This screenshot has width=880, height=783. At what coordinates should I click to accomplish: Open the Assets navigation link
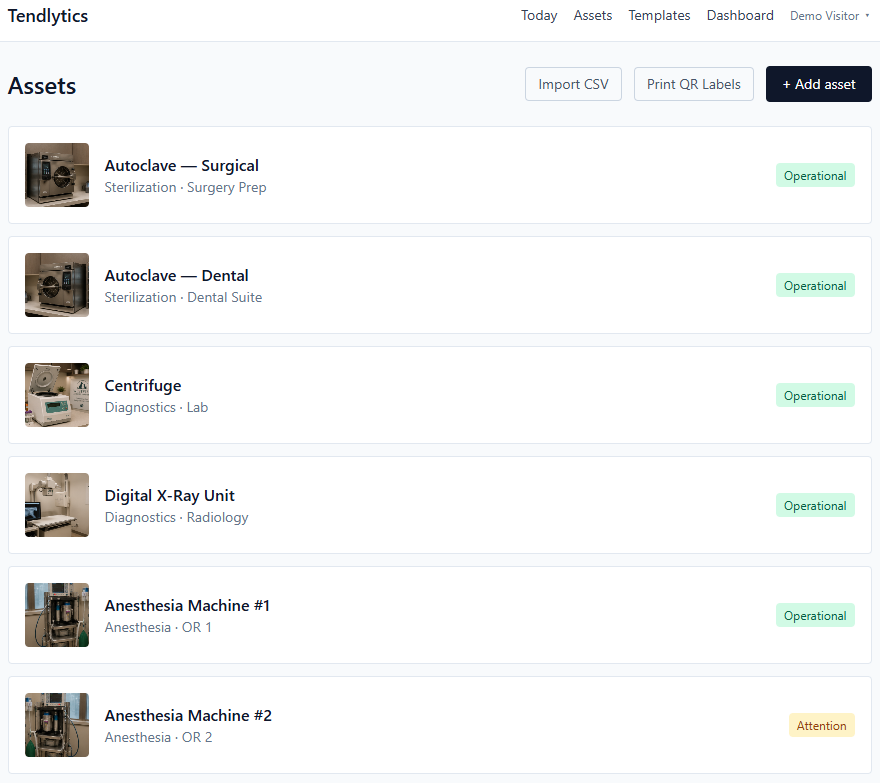(x=593, y=16)
